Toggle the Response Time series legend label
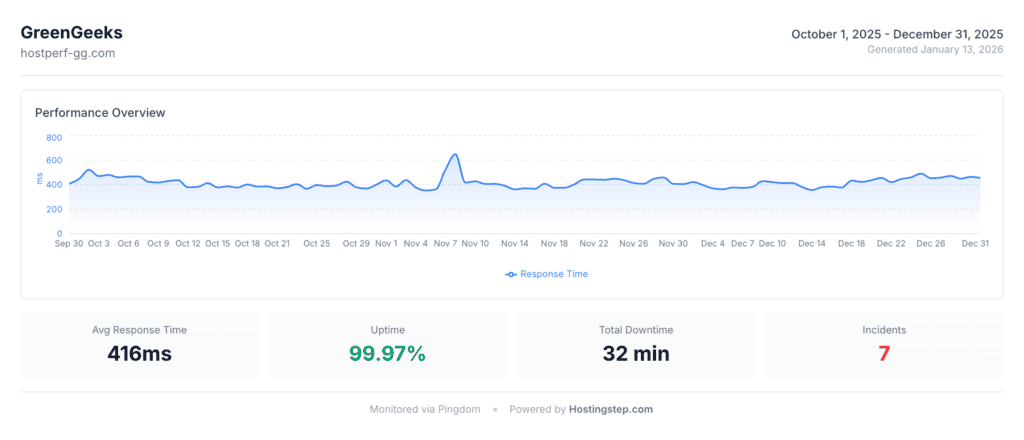Viewport: 1024px width, 440px height. (554, 274)
